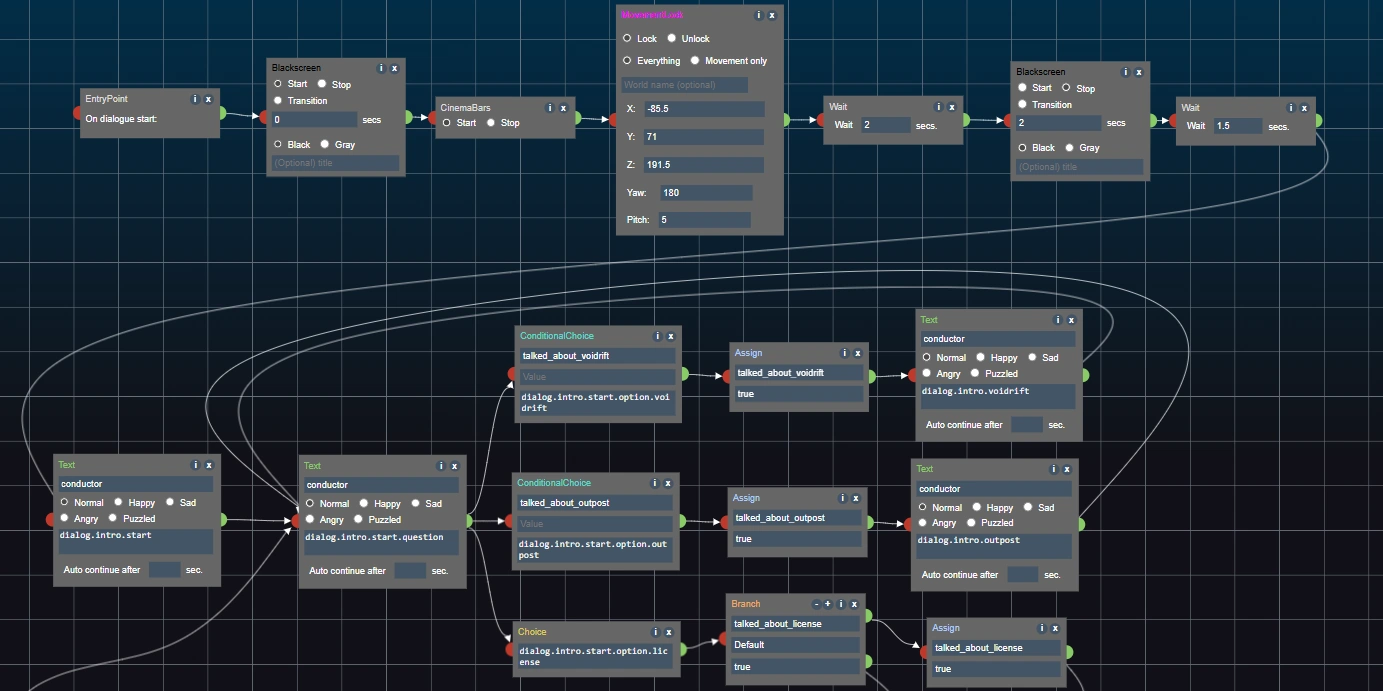The height and width of the screenshot is (691, 1383).
Task: Select Stop in the CinemaBars node
Action: [491, 123]
